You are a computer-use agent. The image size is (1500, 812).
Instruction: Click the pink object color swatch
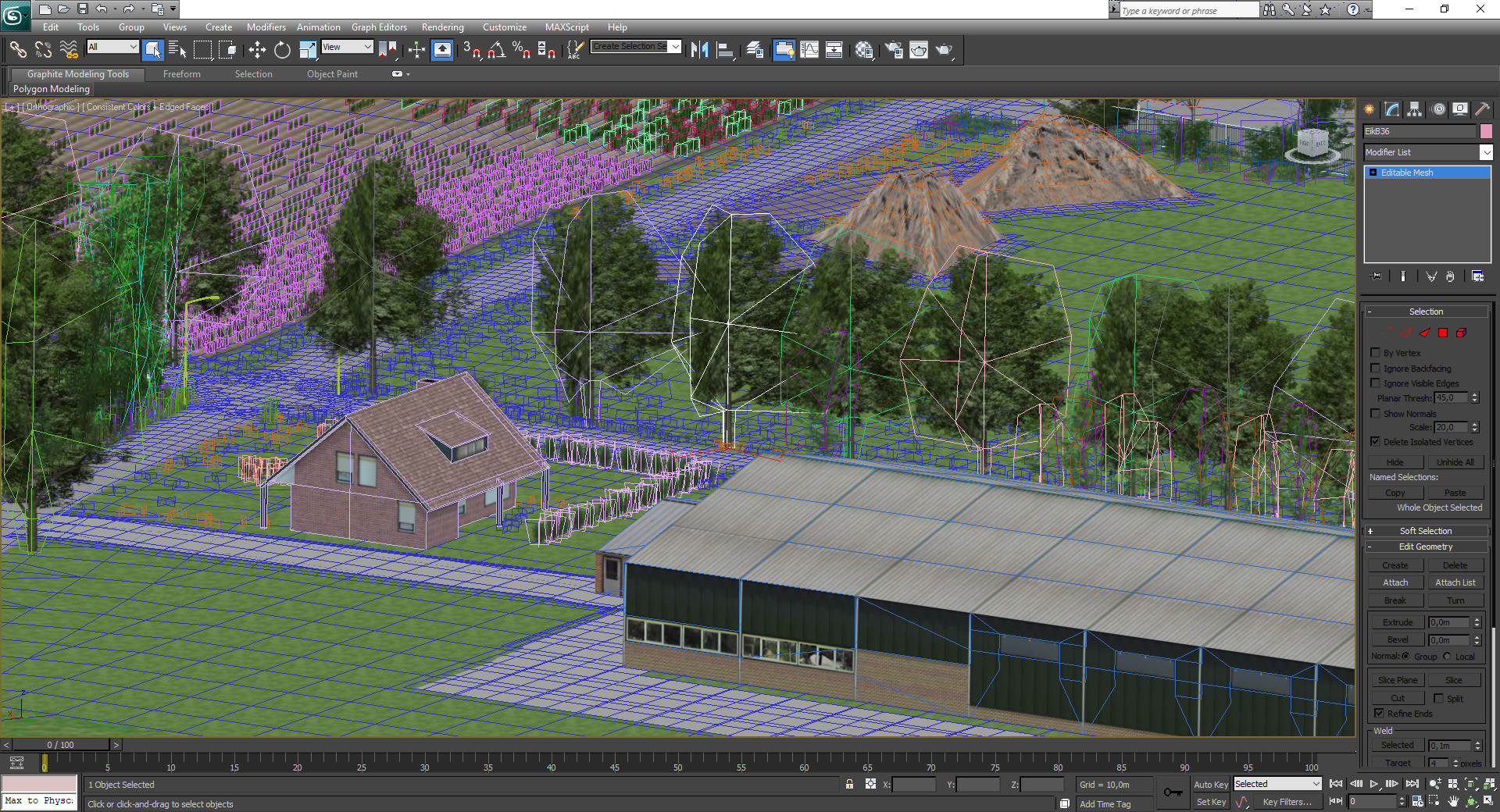tap(1486, 131)
